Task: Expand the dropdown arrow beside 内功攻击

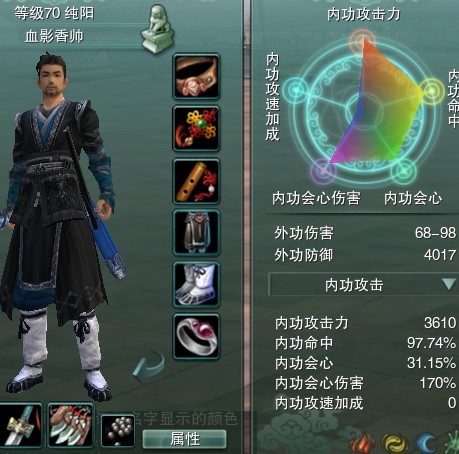Action: pos(449,284)
